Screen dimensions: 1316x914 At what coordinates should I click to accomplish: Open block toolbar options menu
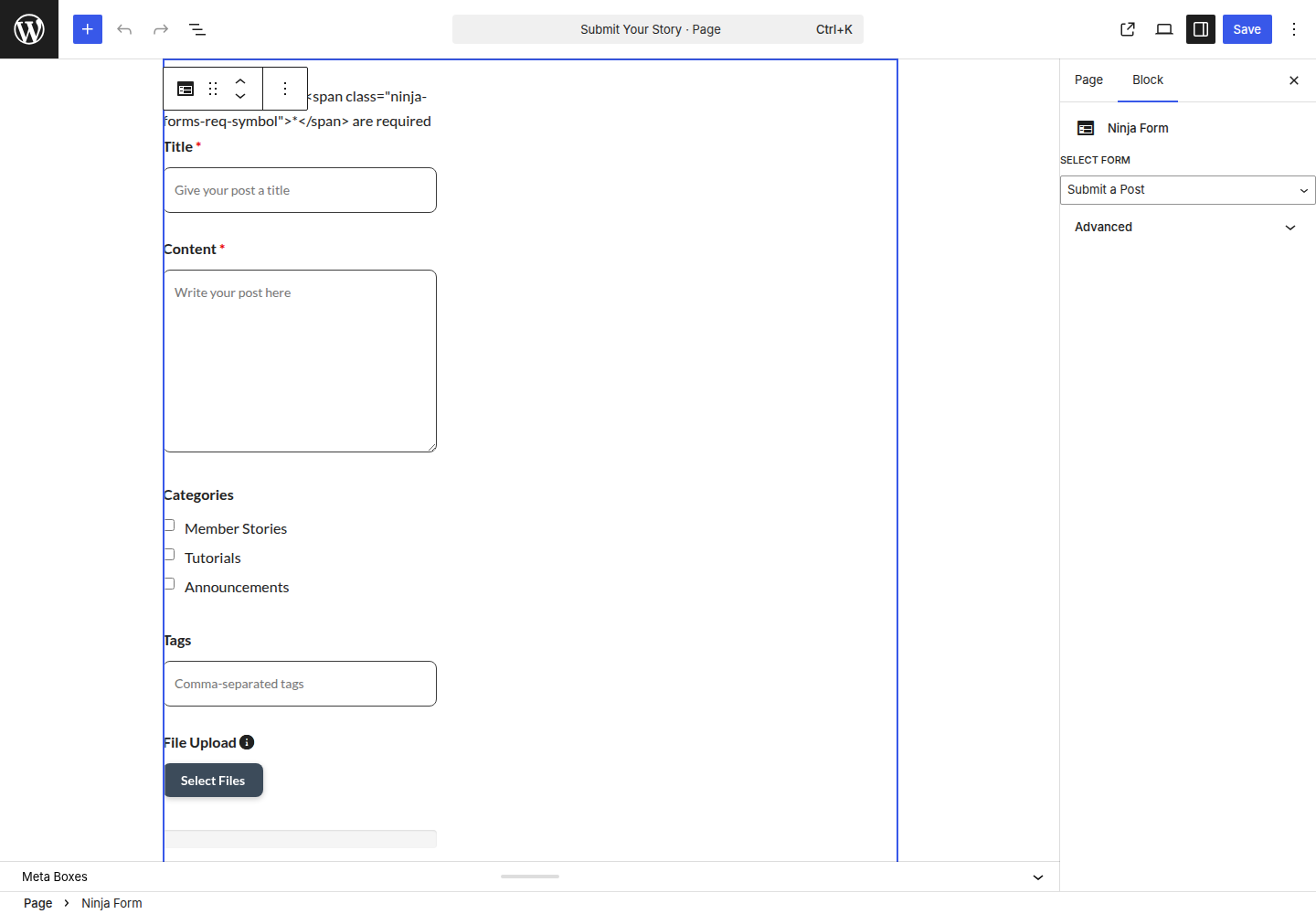[x=285, y=89]
